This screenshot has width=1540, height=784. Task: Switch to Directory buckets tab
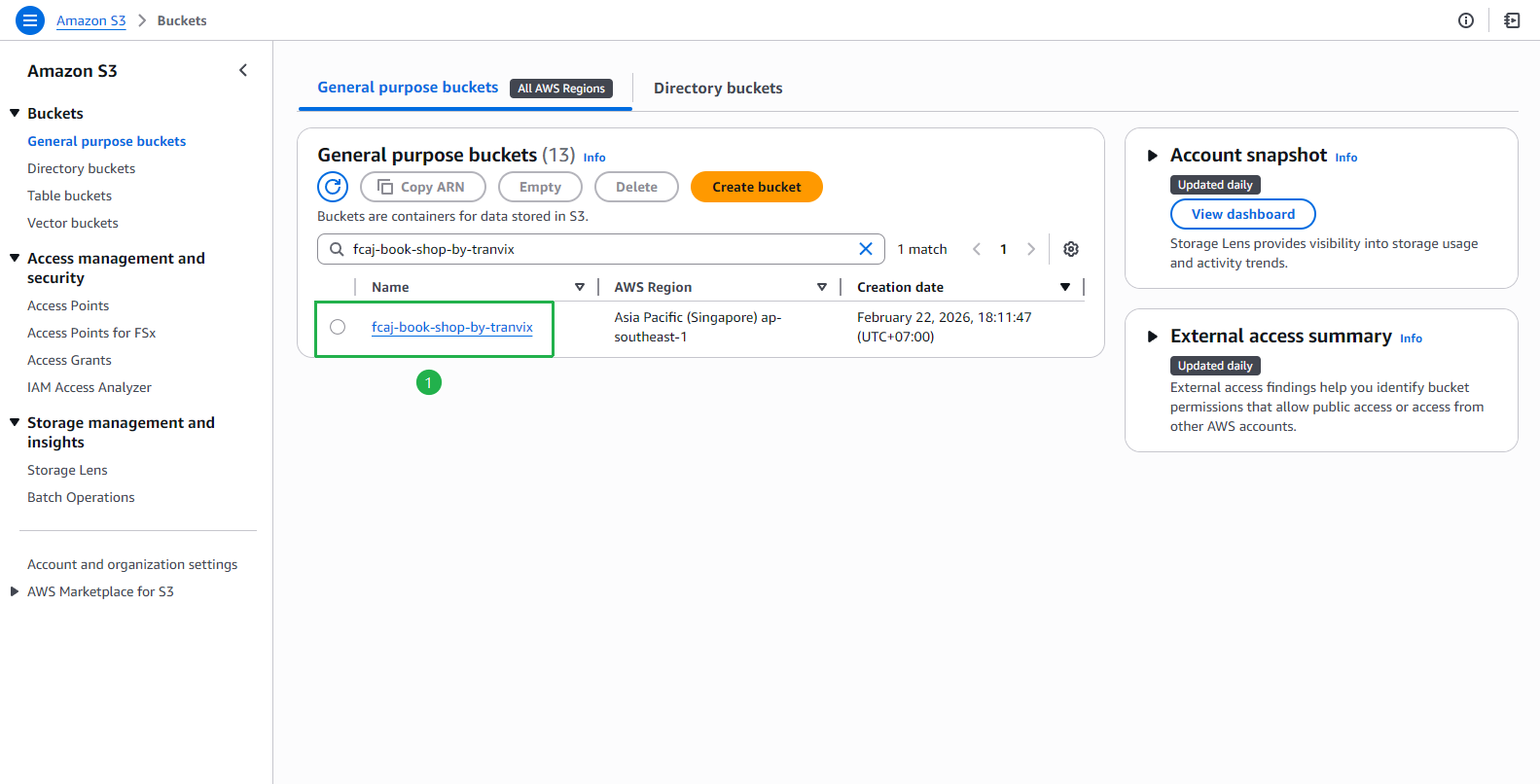tap(718, 89)
